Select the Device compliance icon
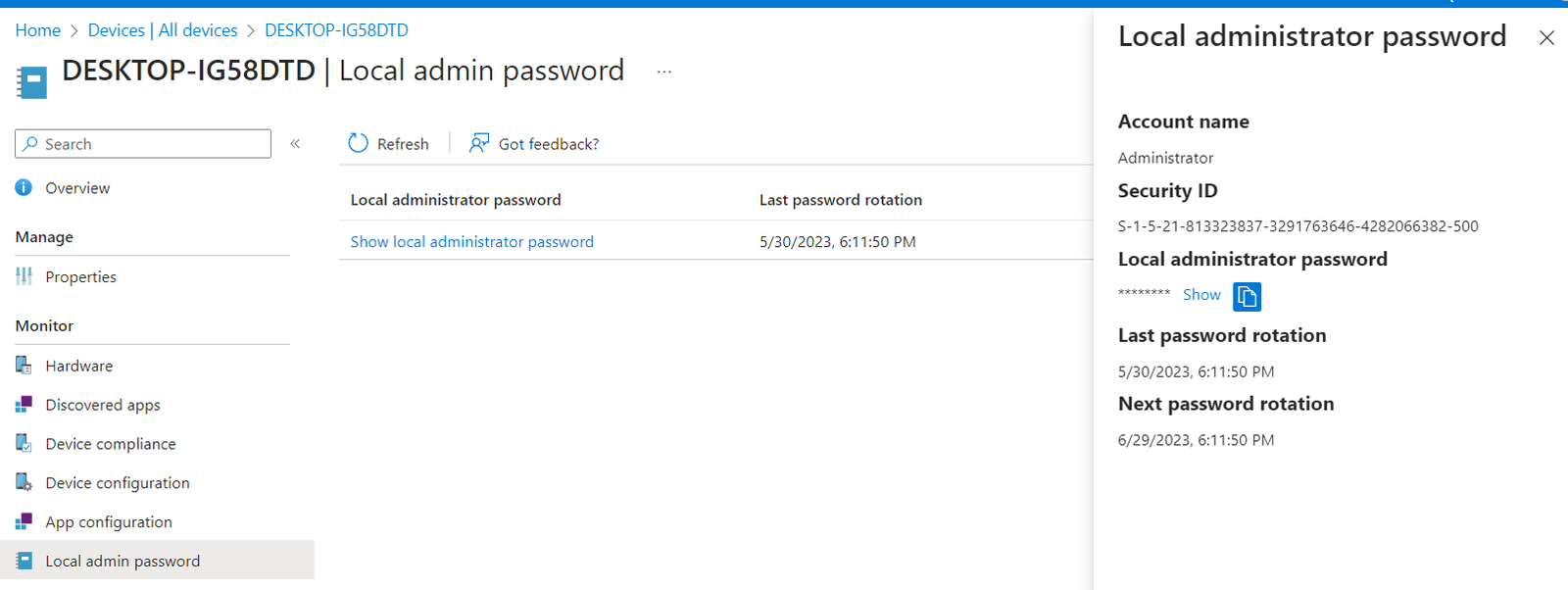Viewport: 1568px width, 590px height. click(23, 443)
